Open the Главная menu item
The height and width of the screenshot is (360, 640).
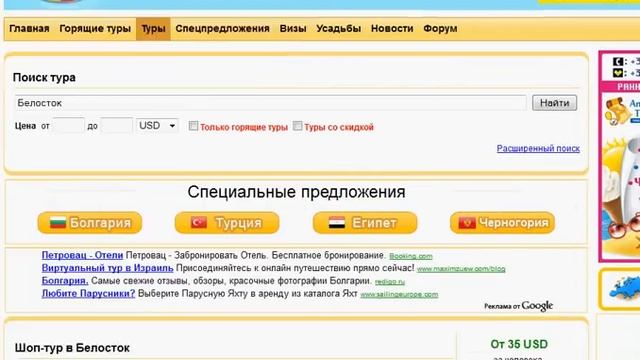click(29, 29)
